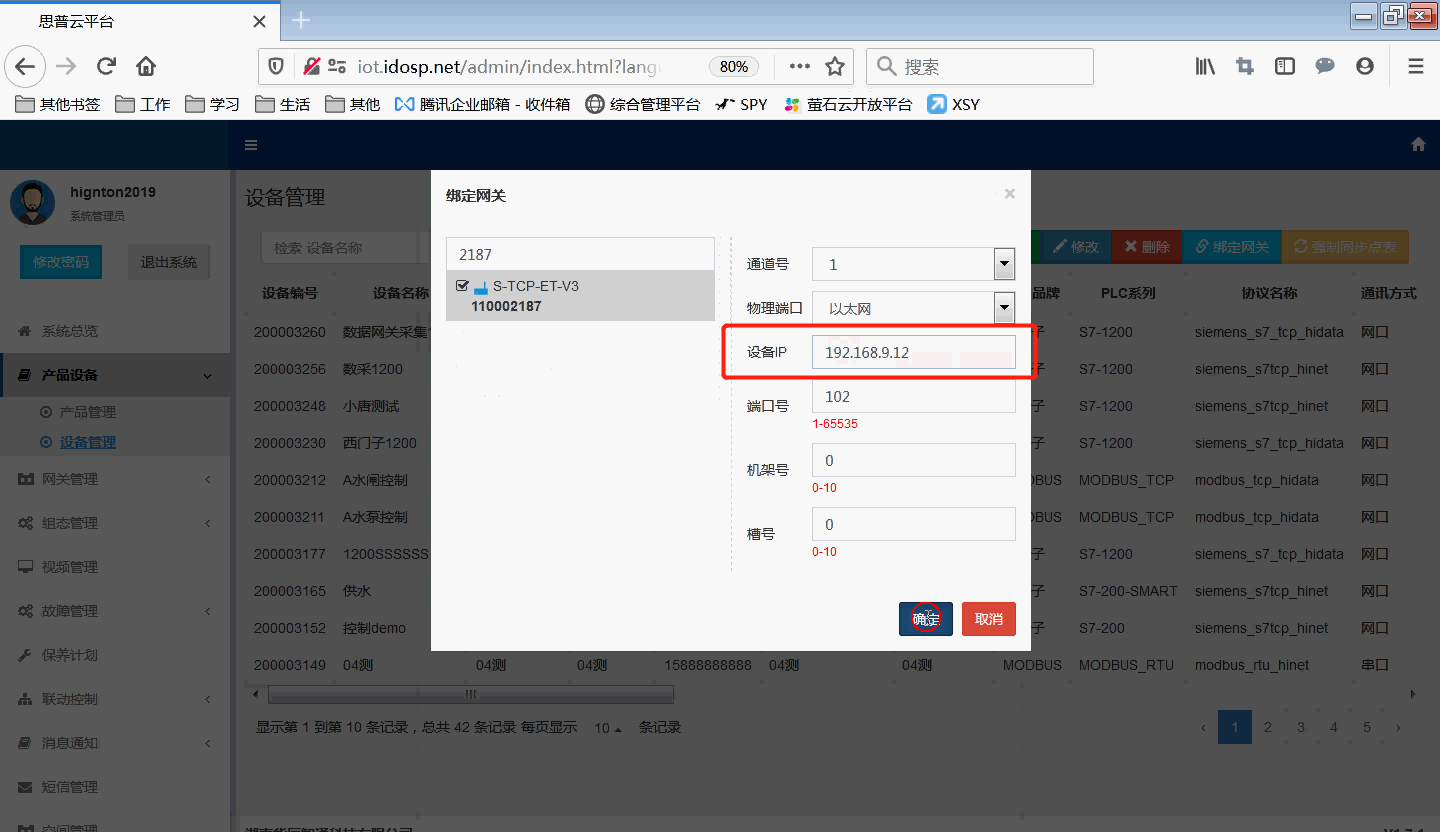
Task: Confirm binding with the 确定 button
Action: (x=926, y=618)
